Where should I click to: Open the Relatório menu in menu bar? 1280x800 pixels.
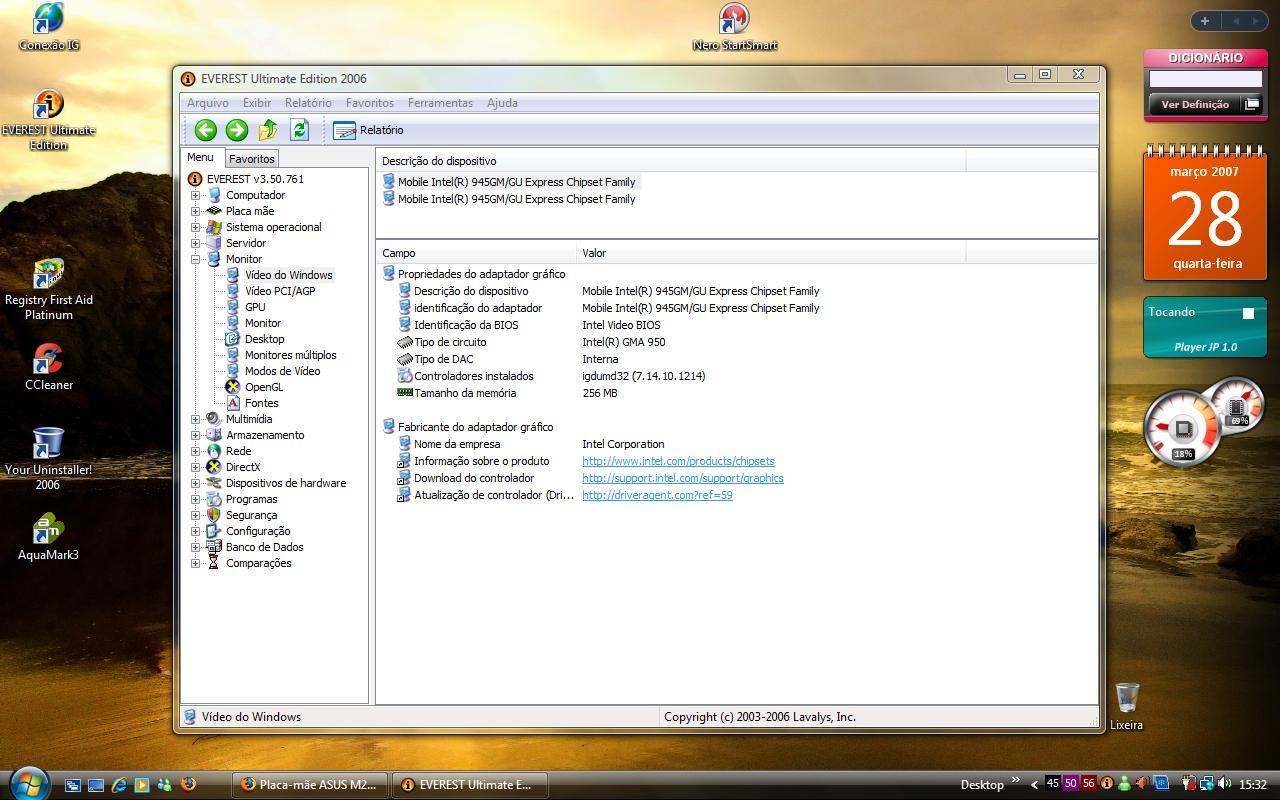point(308,103)
